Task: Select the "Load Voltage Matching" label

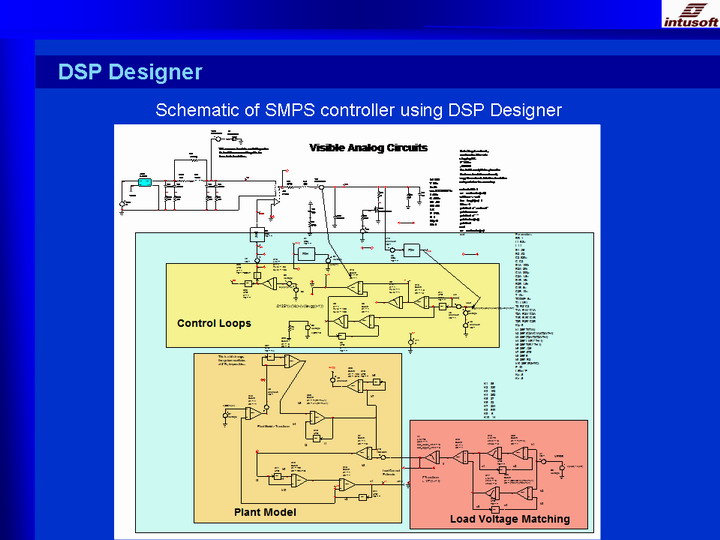Action: pyautogui.click(x=510, y=519)
